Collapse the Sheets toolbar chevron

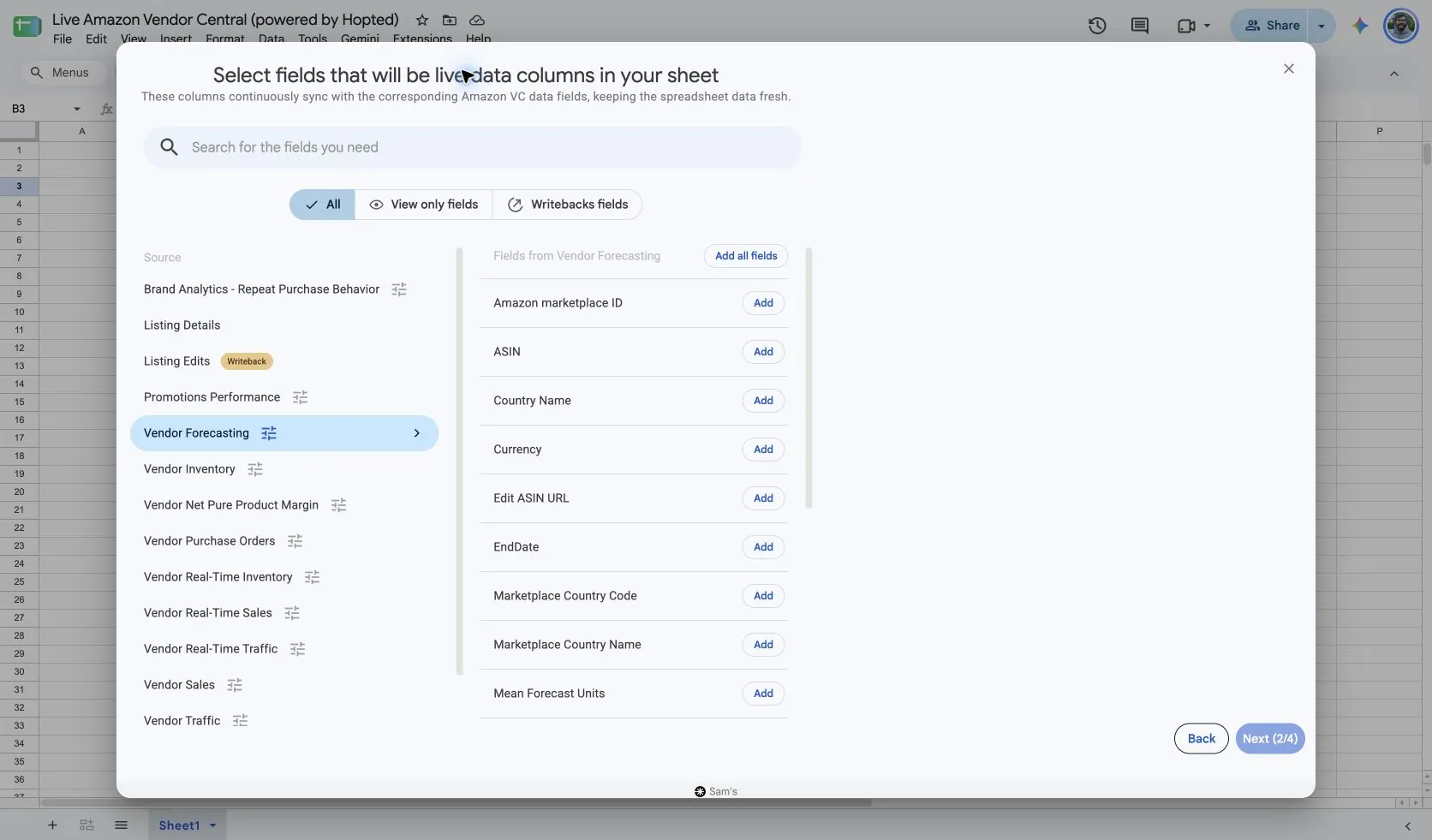(x=1394, y=74)
